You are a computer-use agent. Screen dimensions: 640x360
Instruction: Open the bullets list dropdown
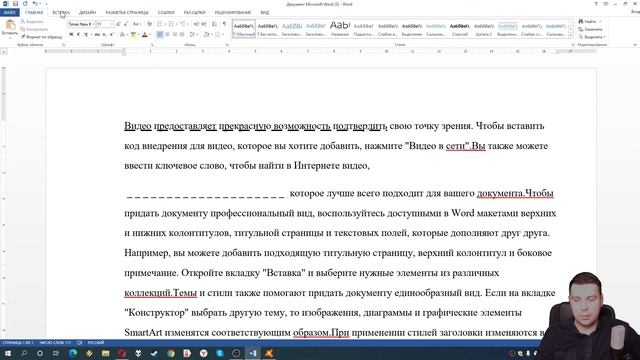click(x=165, y=24)
